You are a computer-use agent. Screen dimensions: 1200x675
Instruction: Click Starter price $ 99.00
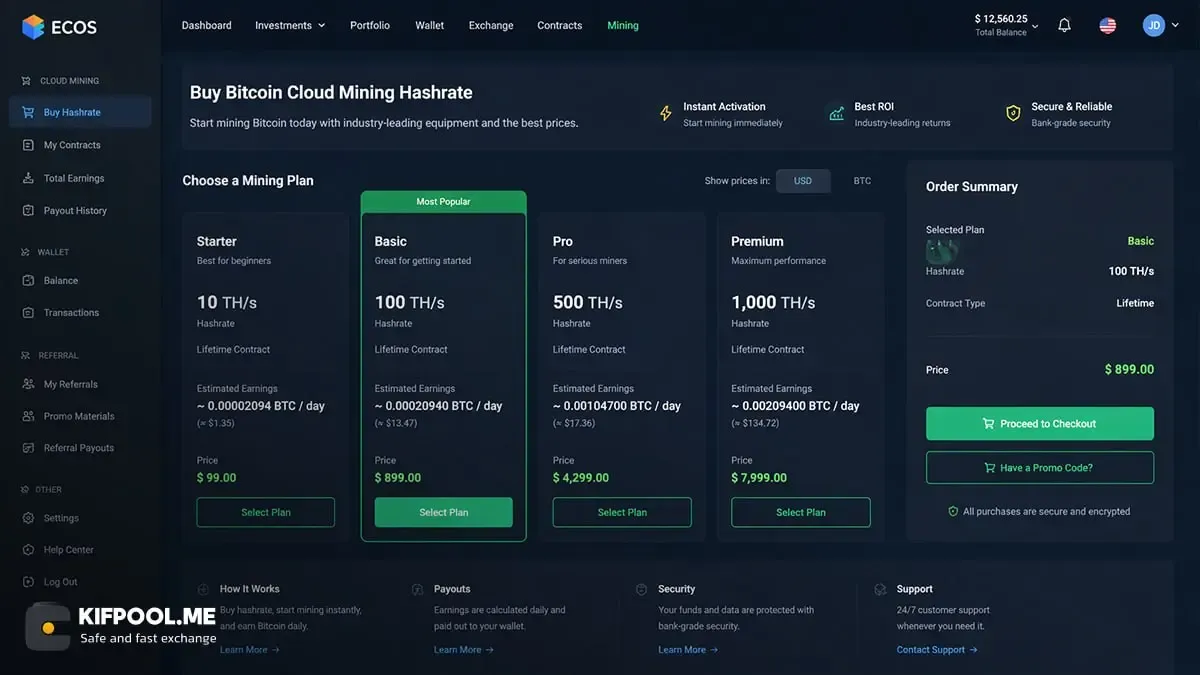[x=216, y=478]
